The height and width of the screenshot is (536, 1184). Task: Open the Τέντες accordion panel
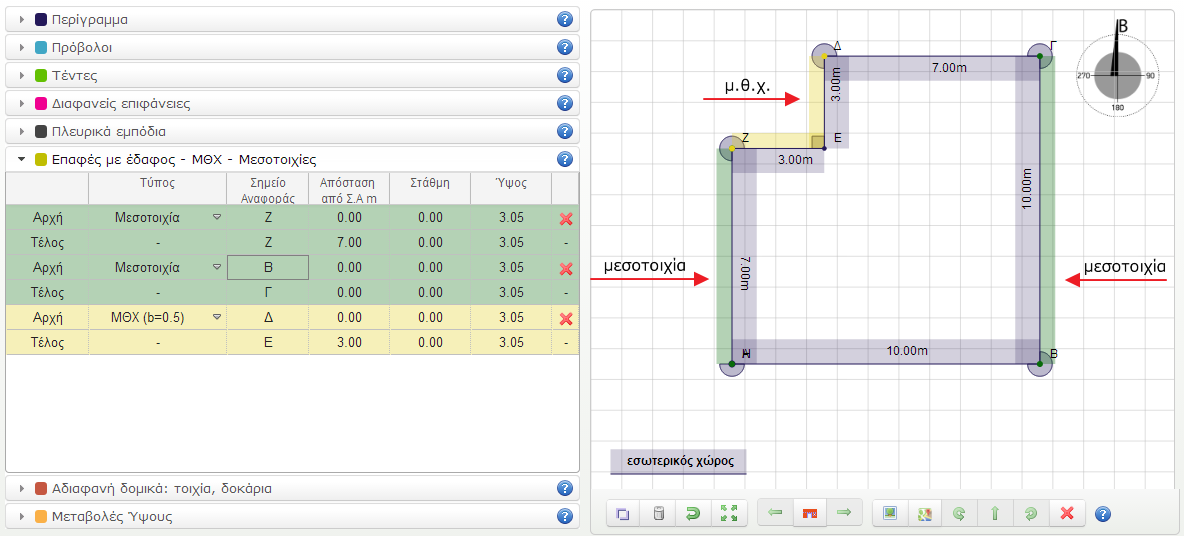74,75
